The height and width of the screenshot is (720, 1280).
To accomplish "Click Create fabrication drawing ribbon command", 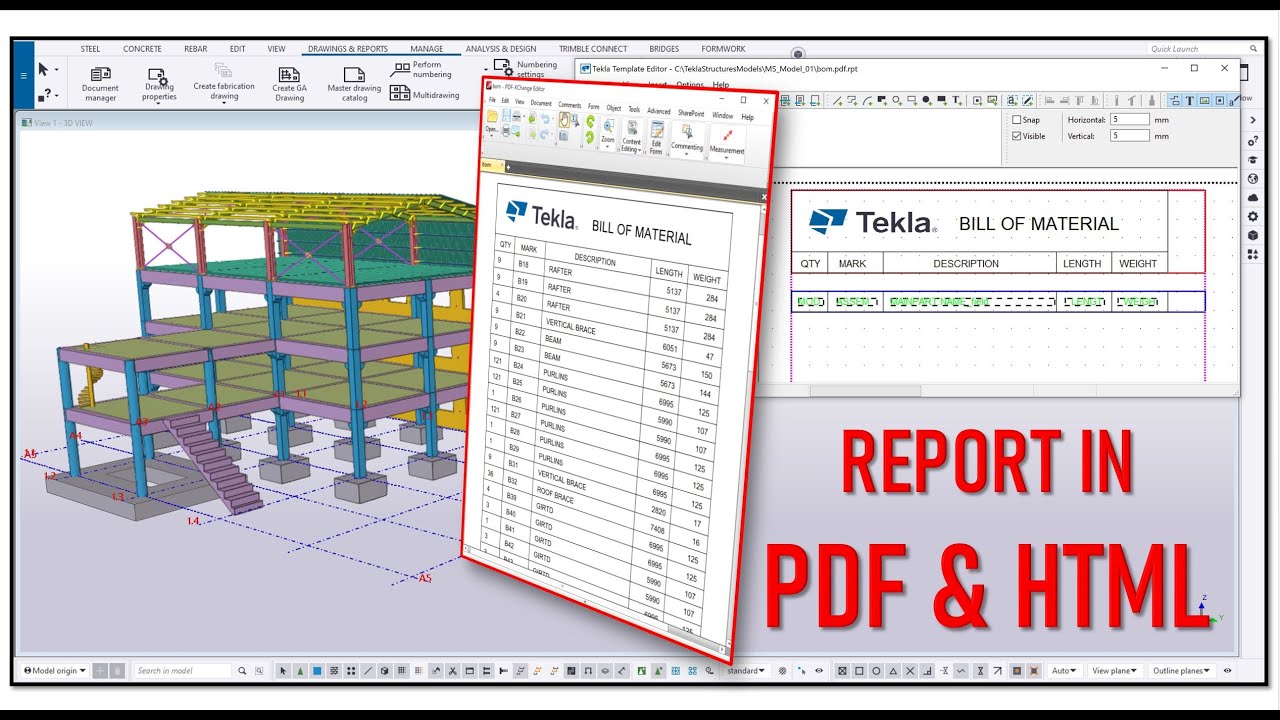I will coord(224,82).
